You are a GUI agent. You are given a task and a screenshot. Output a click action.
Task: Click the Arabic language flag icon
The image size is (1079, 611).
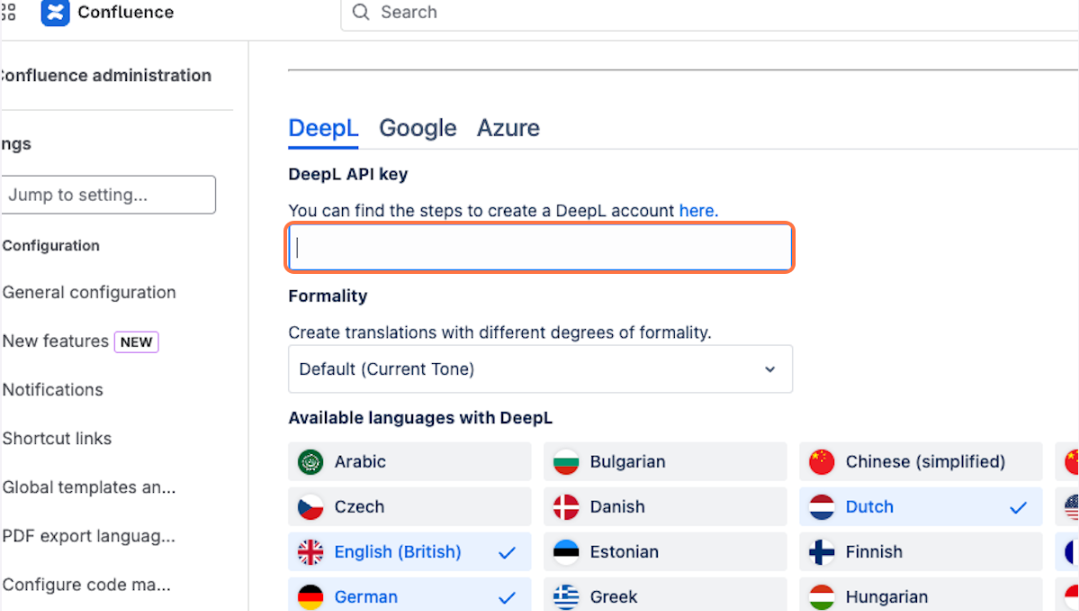click(310, 462)
